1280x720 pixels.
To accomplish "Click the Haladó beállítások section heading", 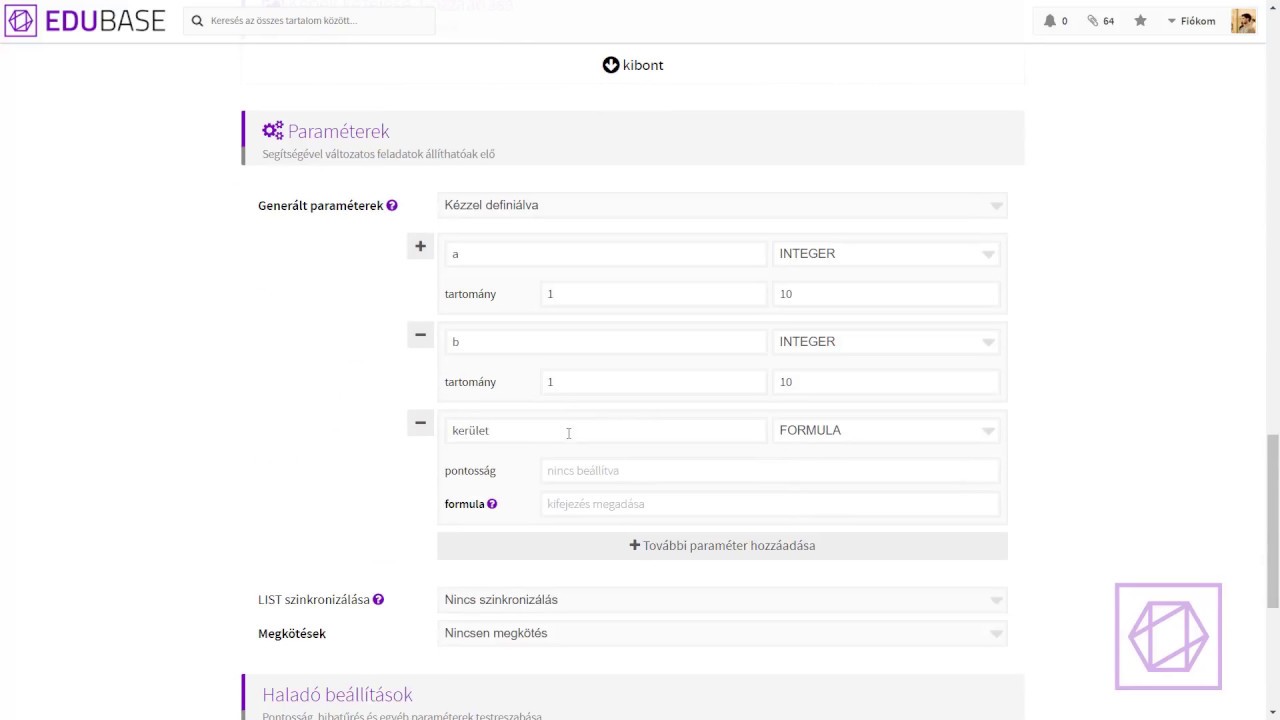I will coord(337,695).
